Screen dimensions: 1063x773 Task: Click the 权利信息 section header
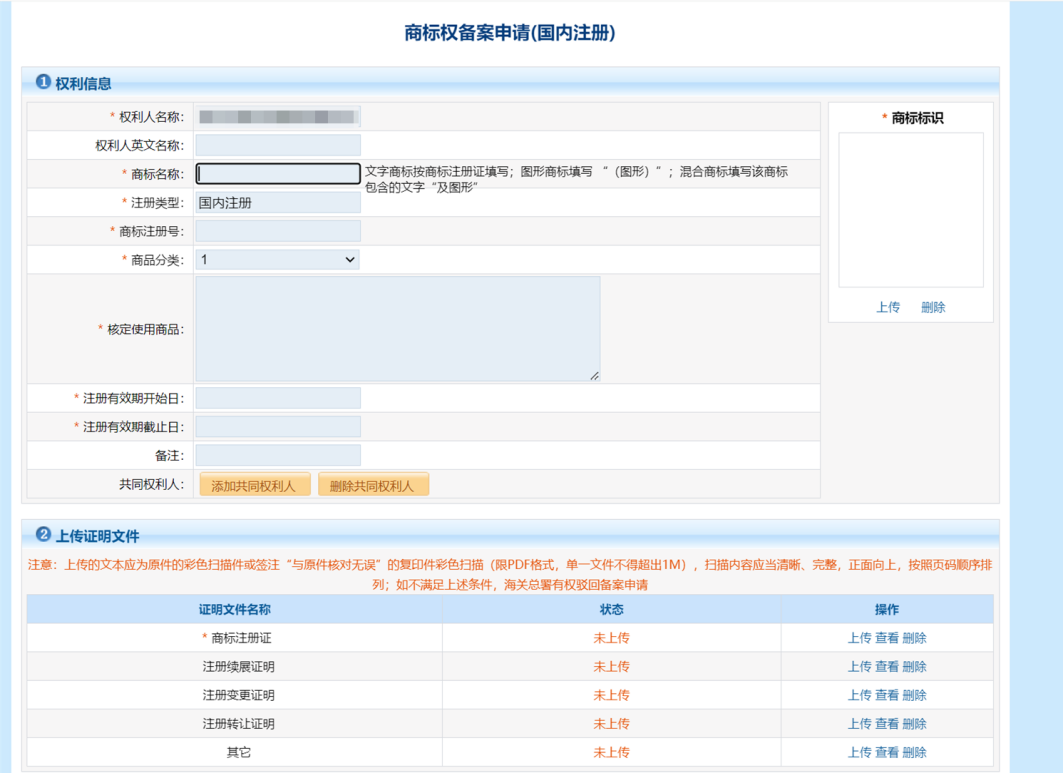83,83
